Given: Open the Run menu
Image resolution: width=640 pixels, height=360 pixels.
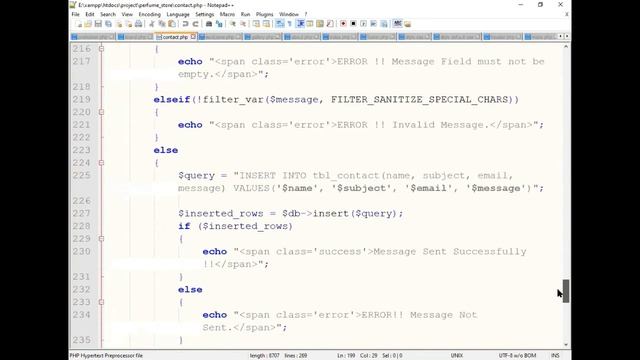Looking at the screenshot, I should click(245, 14).
